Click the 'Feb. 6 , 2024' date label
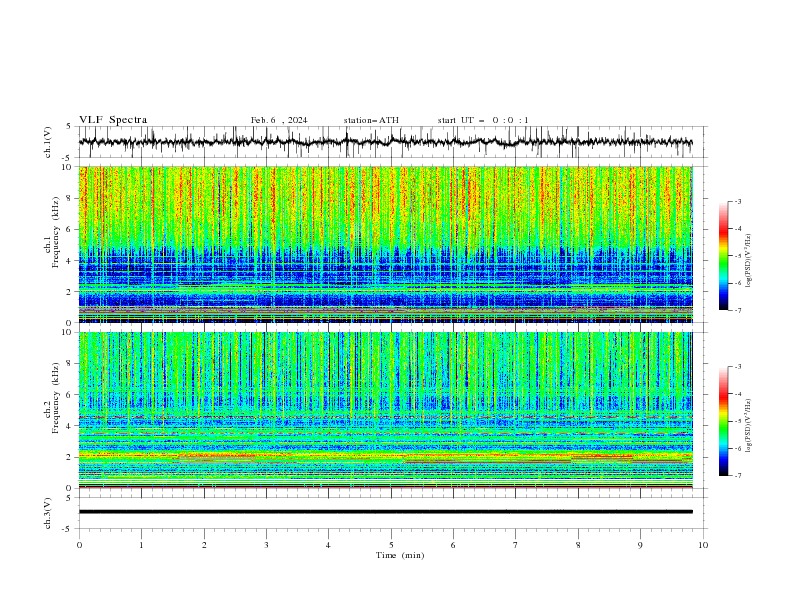792x612 pixels. click(x=279, y=120)
